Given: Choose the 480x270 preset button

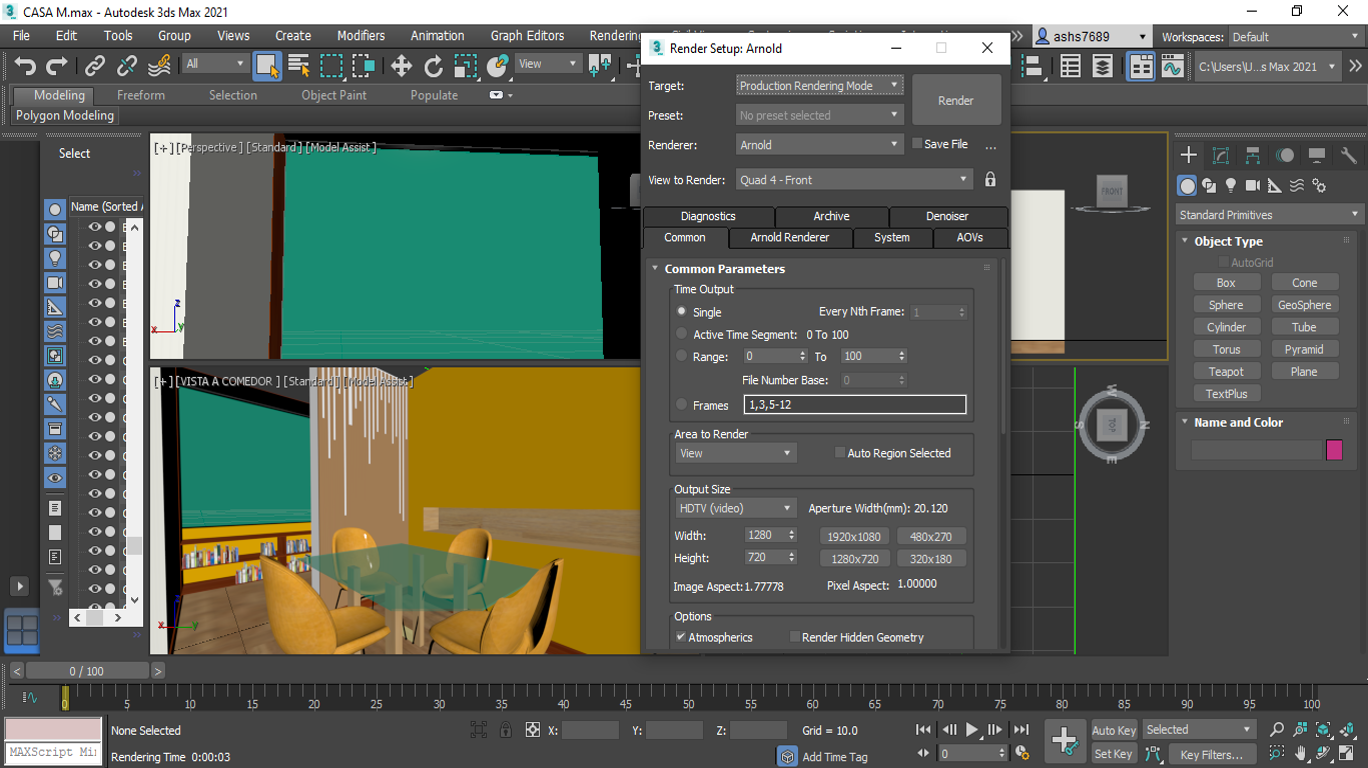Looking at the screenshot, I should 931,536.
